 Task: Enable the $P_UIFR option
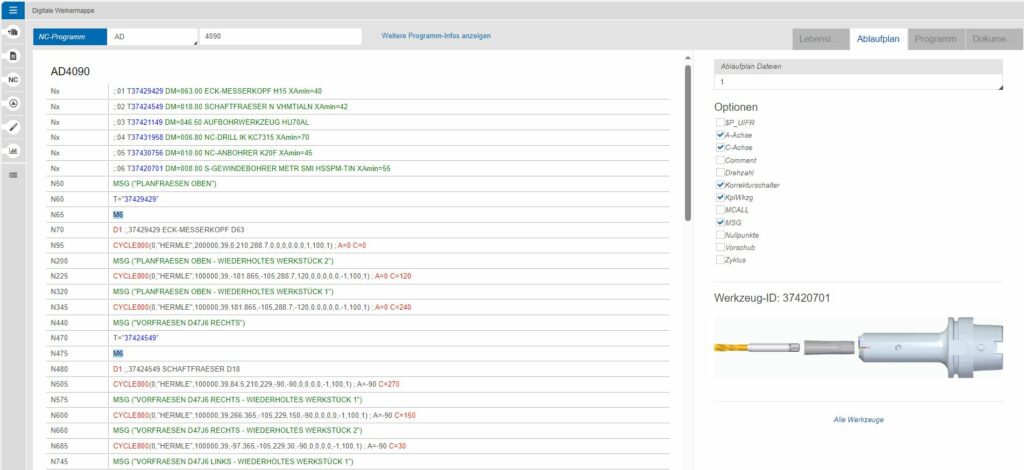(x=720, y=123)
